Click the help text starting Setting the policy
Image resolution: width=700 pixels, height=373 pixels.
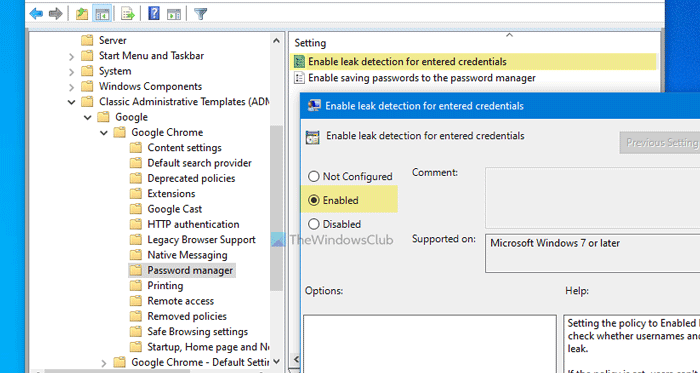[633, 336]
